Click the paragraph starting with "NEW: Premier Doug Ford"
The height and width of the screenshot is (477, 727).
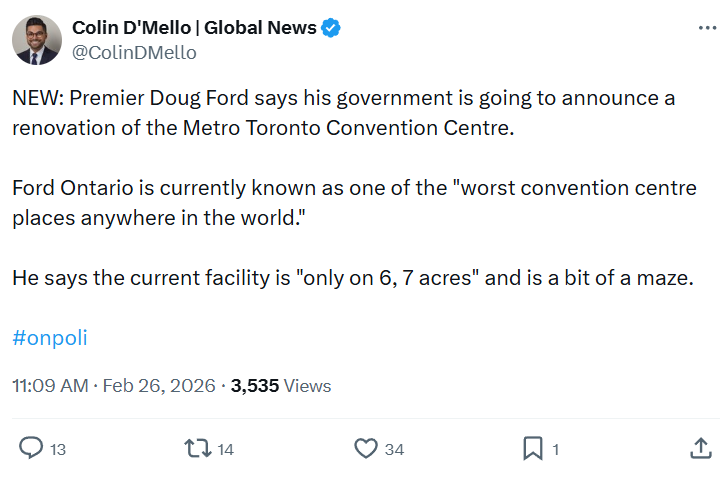pyautogui.click(x=343, y=113)
